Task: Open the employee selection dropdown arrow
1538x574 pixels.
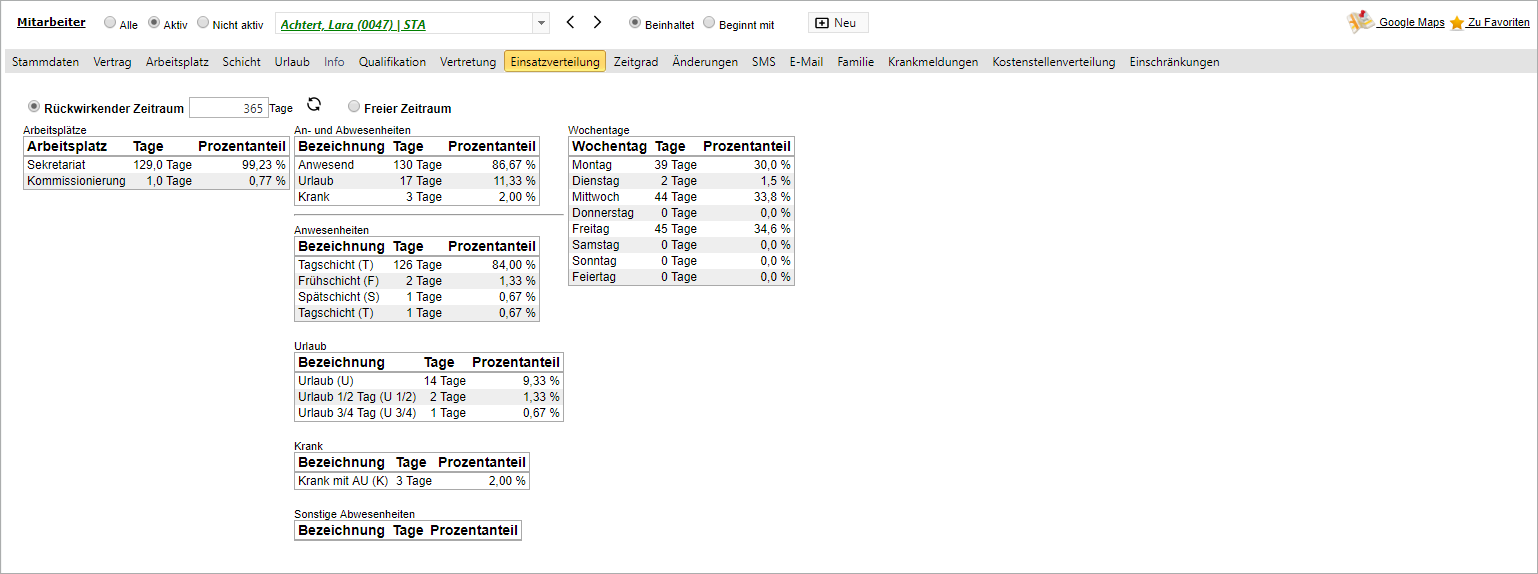Action: [x=541, y=23]
